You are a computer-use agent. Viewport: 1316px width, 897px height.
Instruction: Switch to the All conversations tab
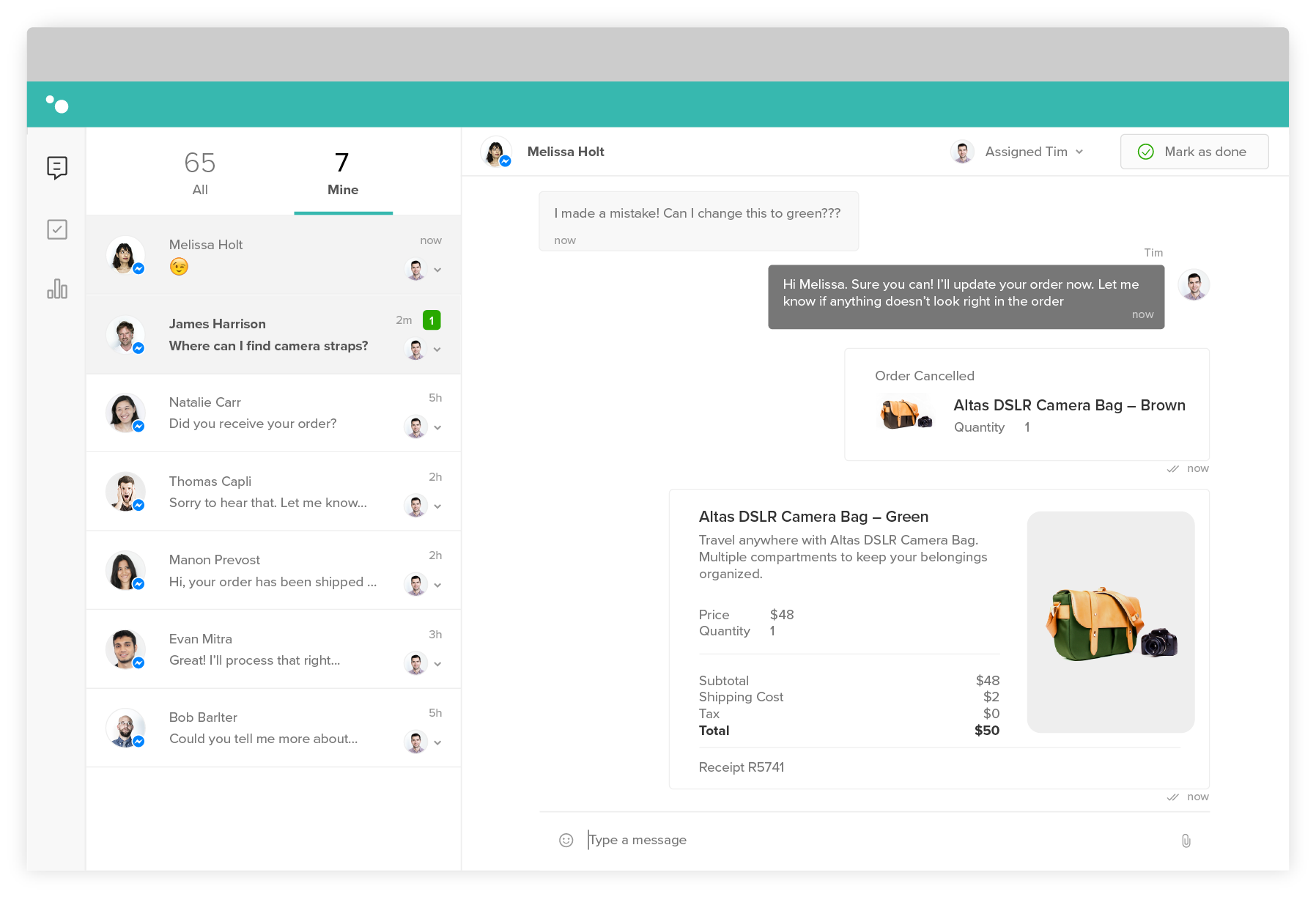[x=200, y=173]
